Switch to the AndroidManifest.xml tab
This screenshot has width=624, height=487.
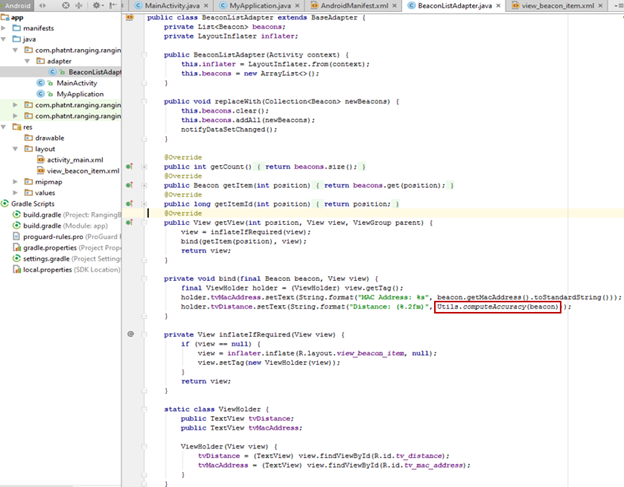point(354,6)
